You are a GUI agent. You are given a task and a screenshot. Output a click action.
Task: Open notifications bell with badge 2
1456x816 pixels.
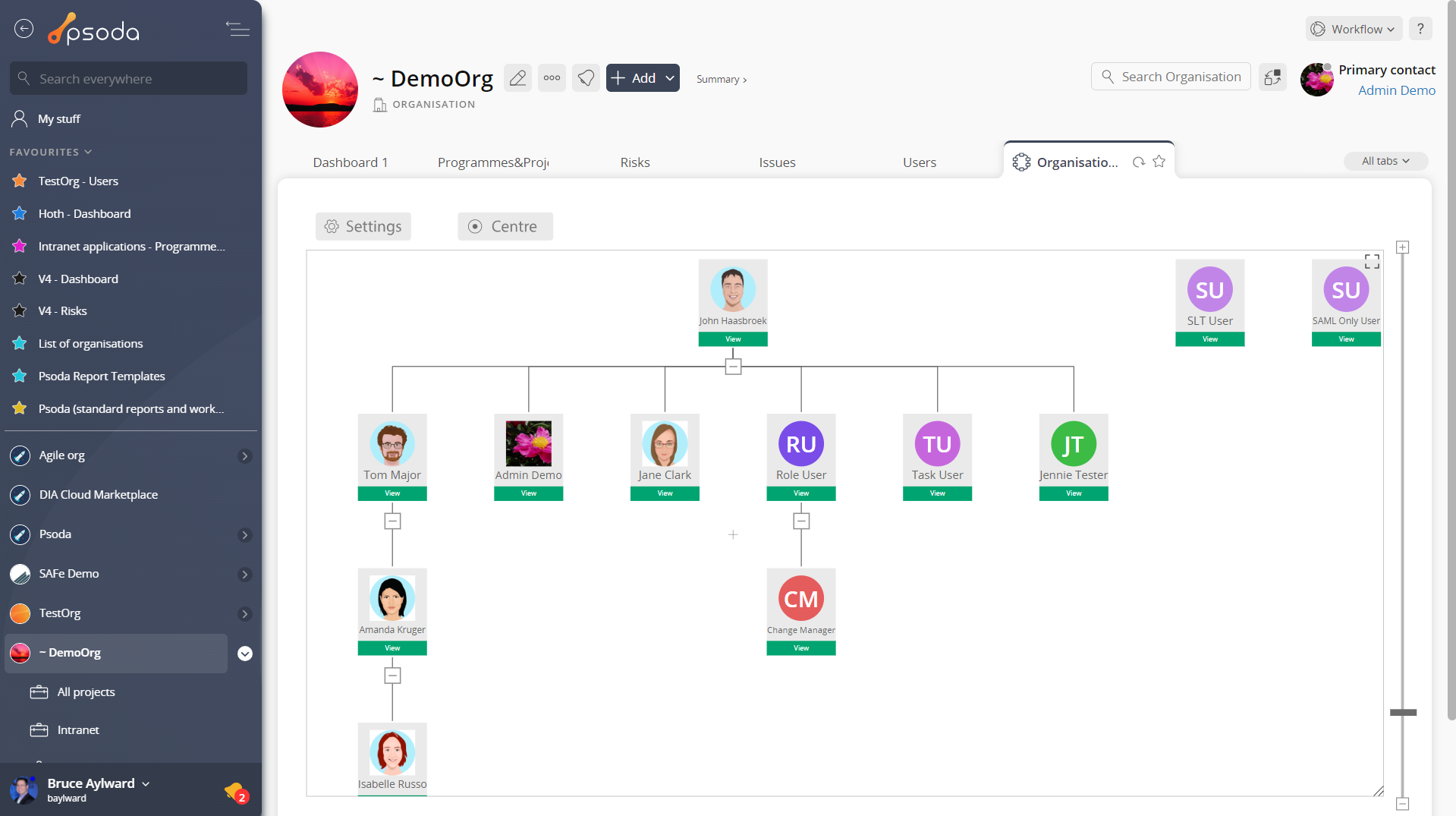click(236, 792)
